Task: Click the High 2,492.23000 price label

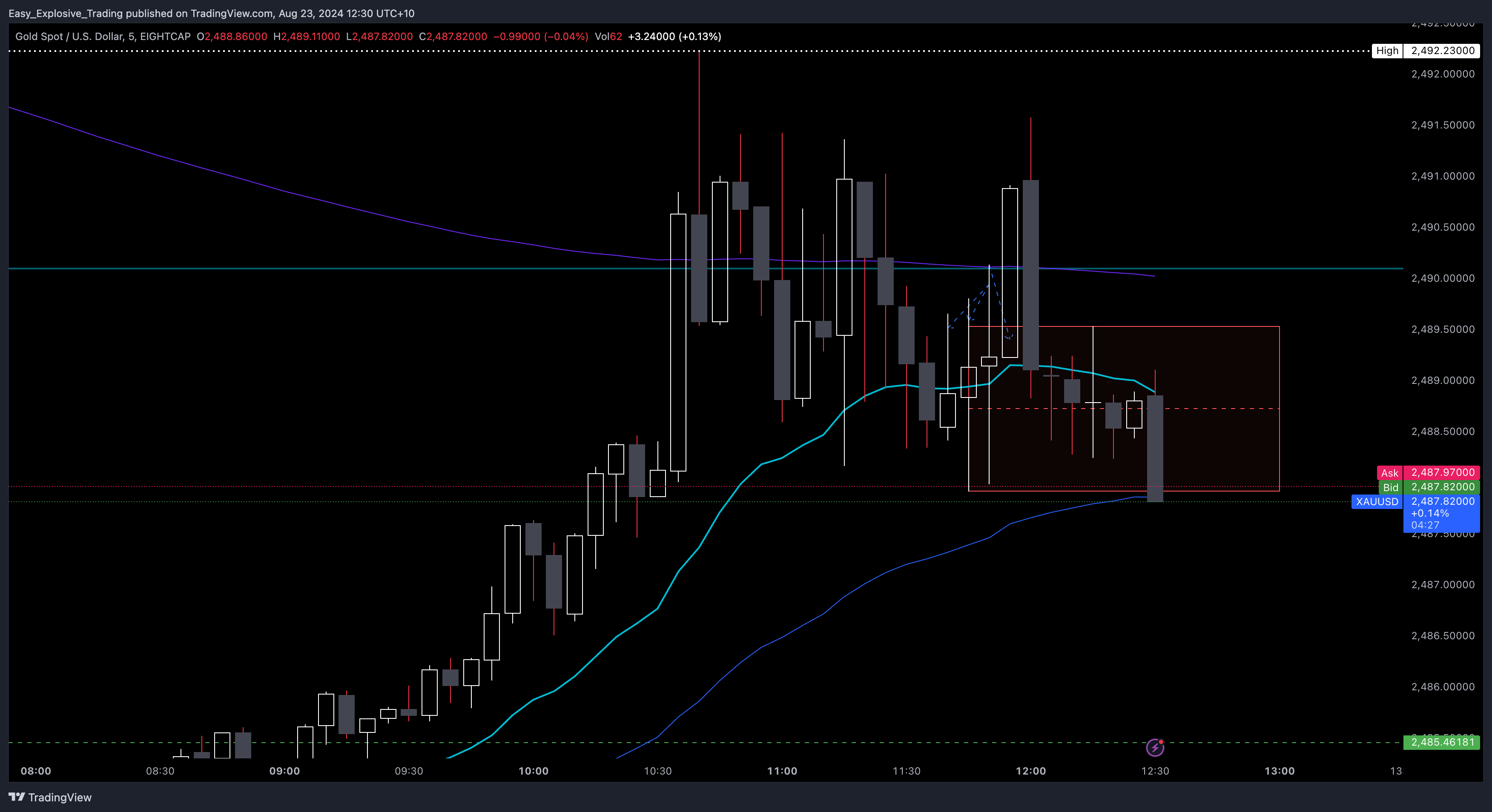Action: click(x=1426, y=50)
